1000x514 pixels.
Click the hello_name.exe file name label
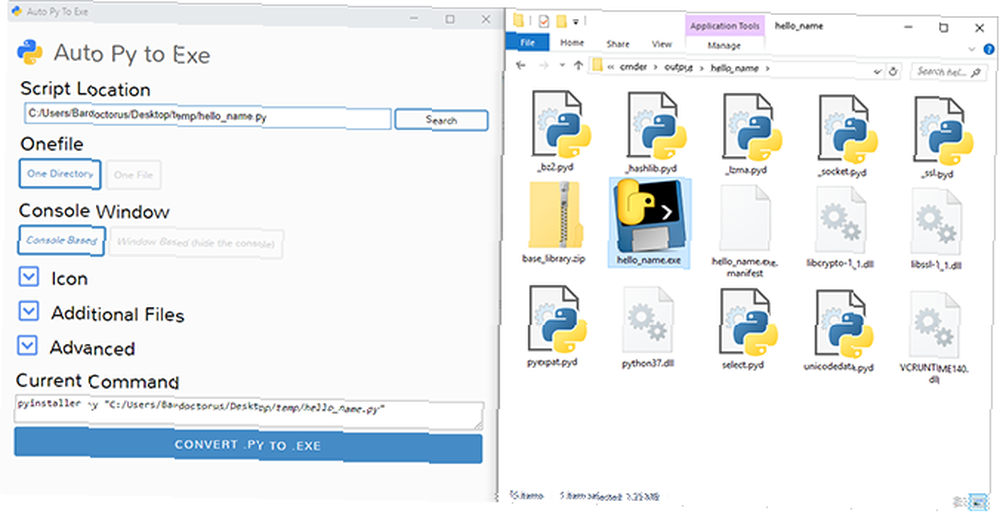tap(649, 260)
